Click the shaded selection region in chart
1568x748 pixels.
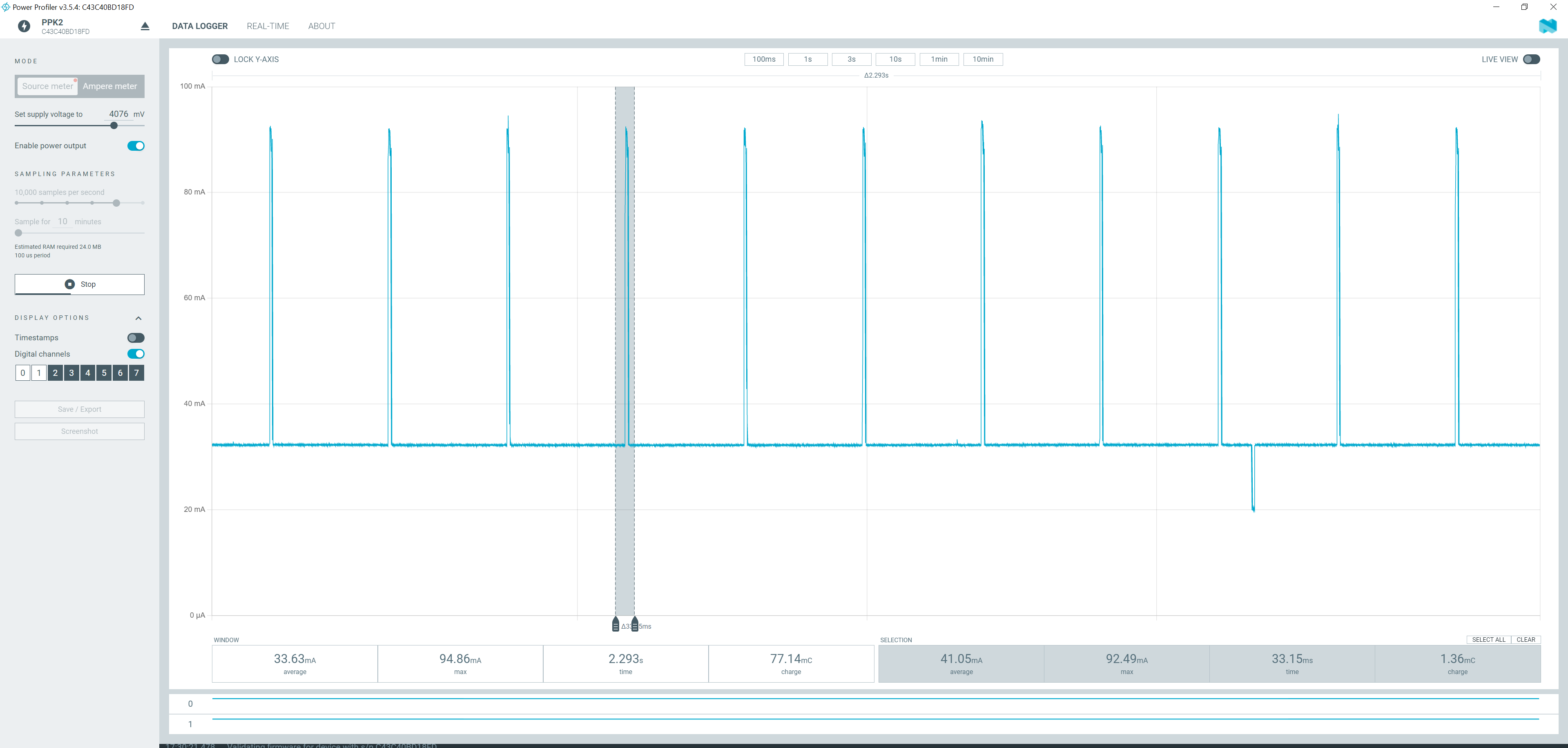pyautogui.click(x=625, y=351)
